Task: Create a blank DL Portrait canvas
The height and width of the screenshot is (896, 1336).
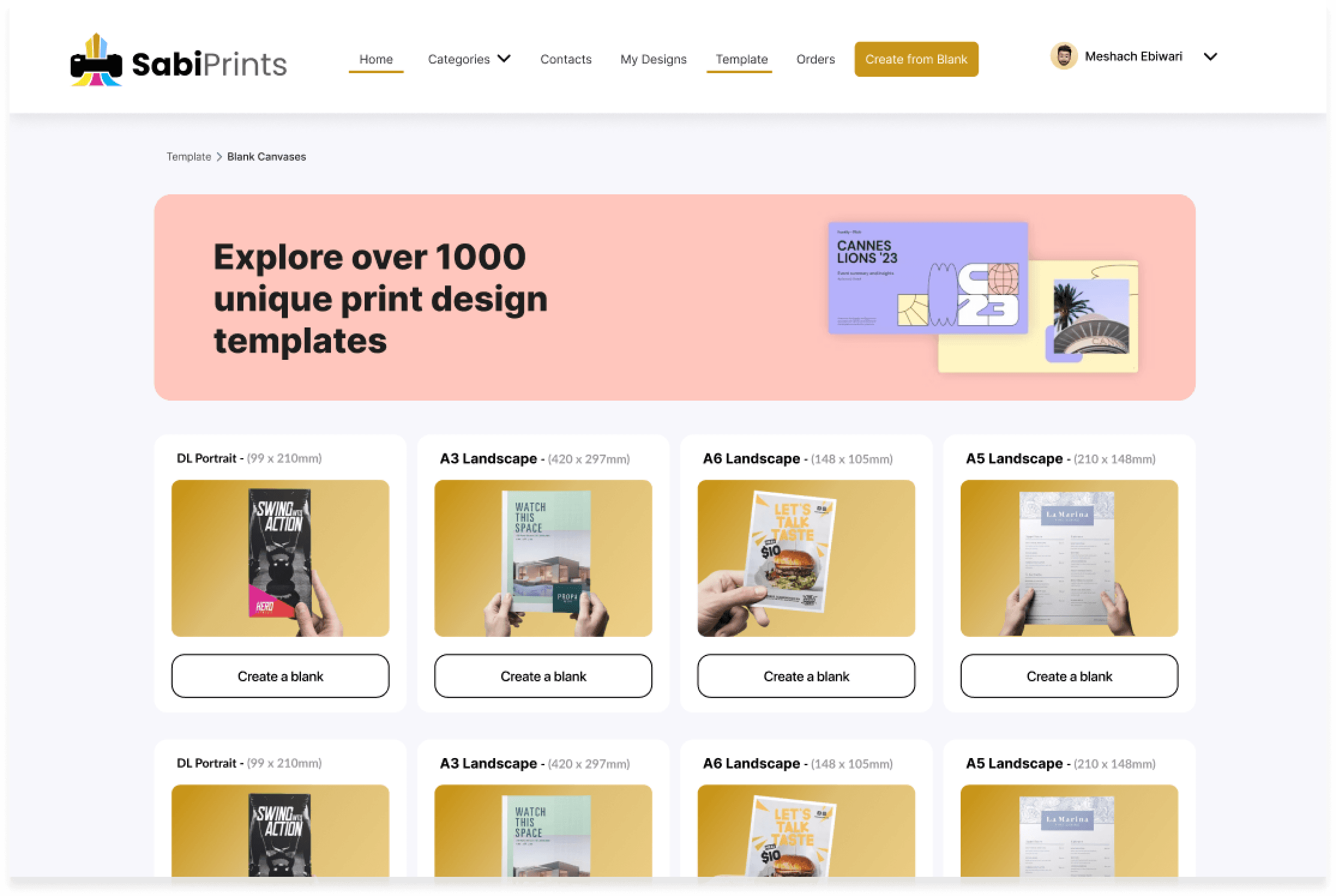Action: (x=280, y=676)
